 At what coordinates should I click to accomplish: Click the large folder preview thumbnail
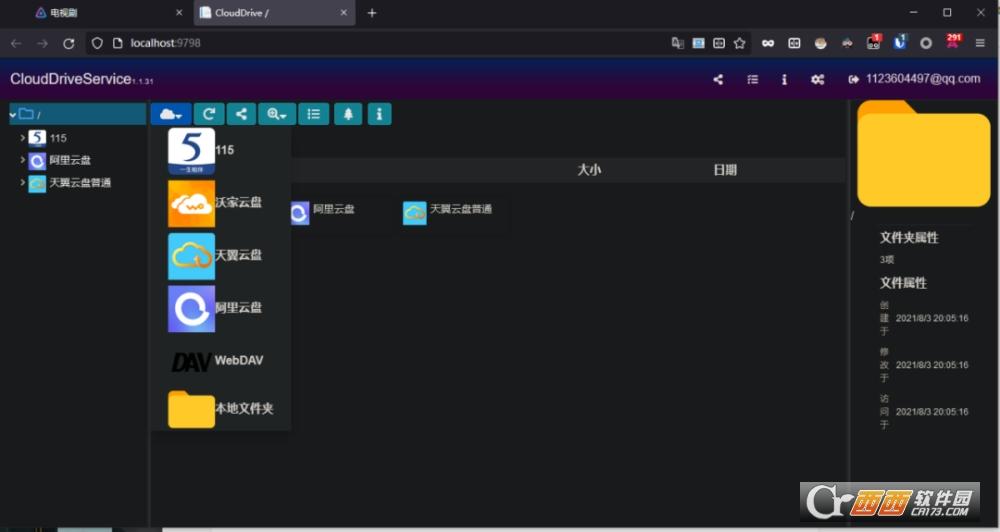click(x=923, y=154)
